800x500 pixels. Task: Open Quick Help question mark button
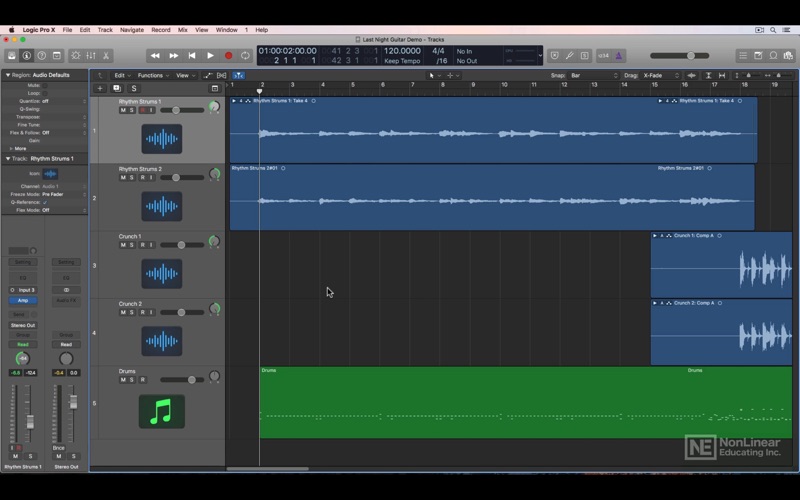42,56
